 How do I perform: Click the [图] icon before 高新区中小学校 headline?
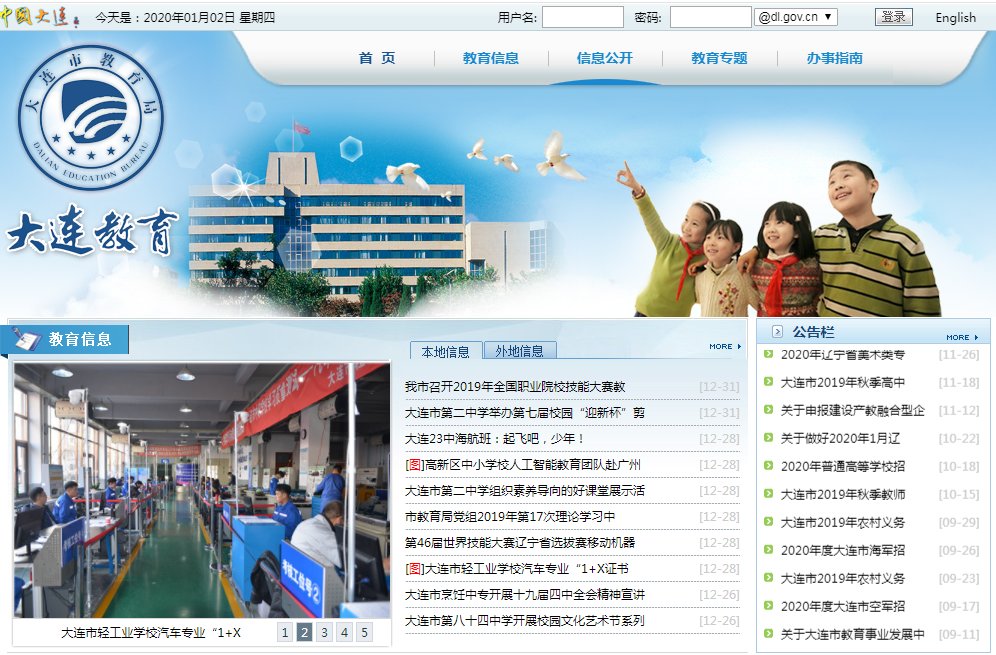coord(414,465)
